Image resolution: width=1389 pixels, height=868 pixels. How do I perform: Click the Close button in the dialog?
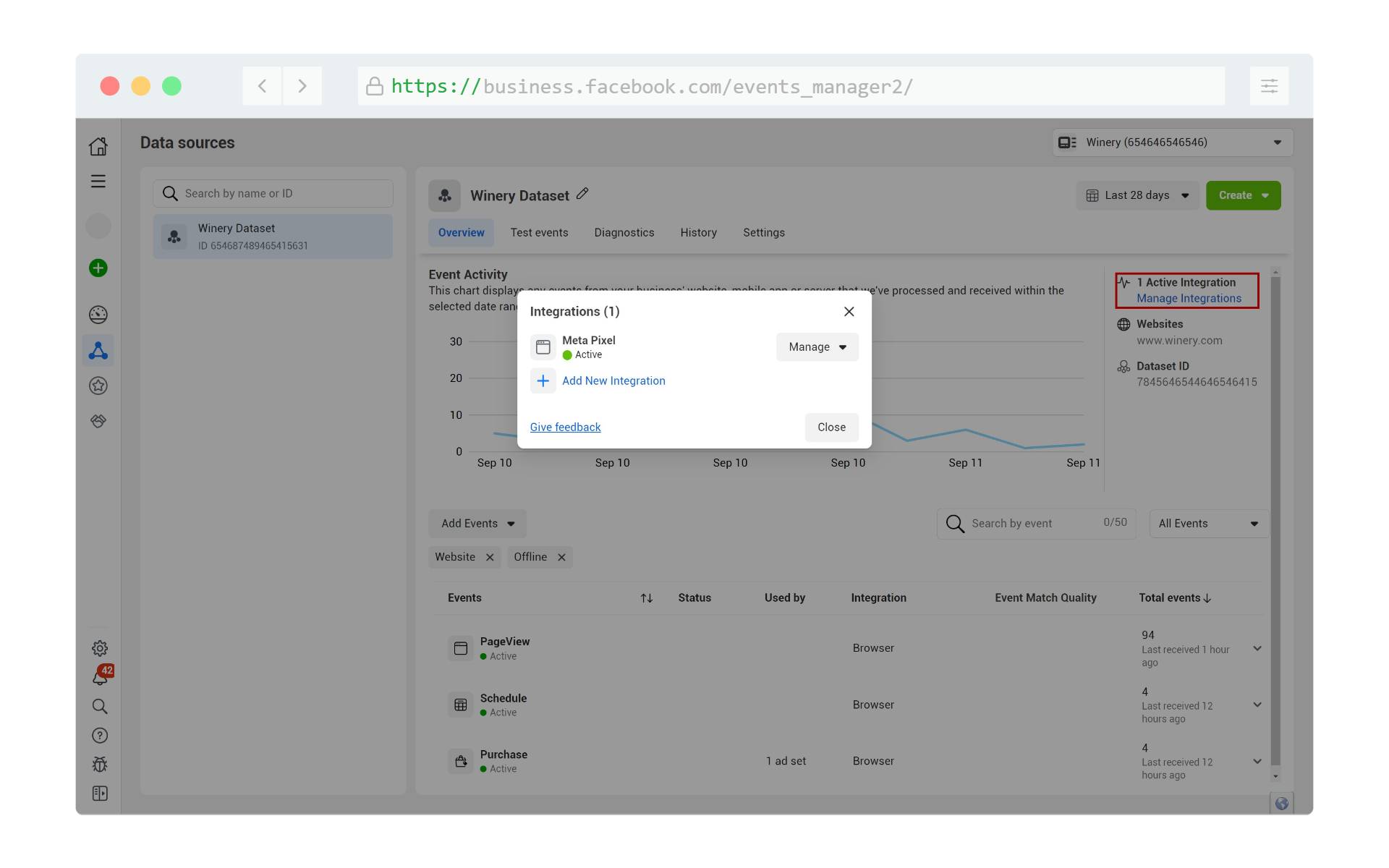pos(832,427)
